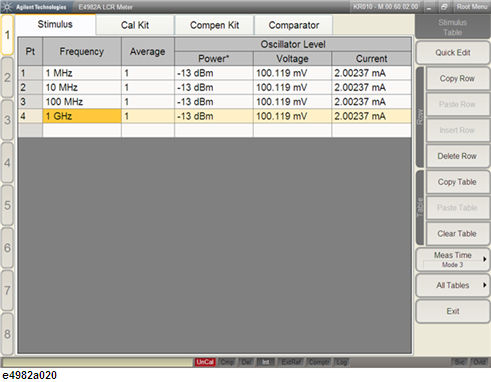491x382 pixels.
Task: Click the Exit button
Action: point(453,311)
